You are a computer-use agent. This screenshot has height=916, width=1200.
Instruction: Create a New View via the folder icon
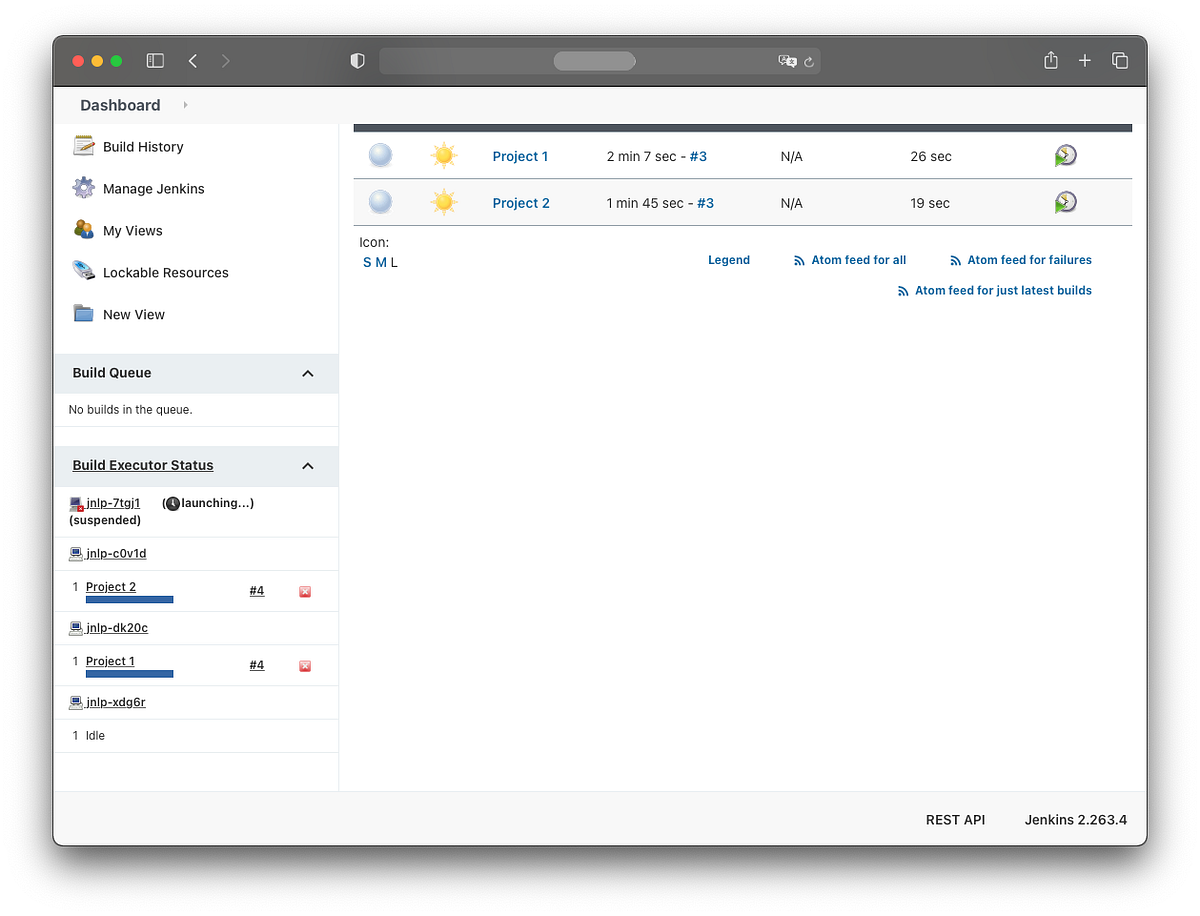point(84,313)
